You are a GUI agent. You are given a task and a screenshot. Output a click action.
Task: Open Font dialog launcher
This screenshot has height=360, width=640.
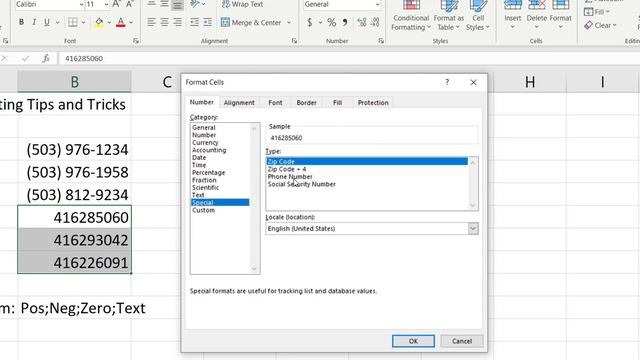click(x=136, y=41)
